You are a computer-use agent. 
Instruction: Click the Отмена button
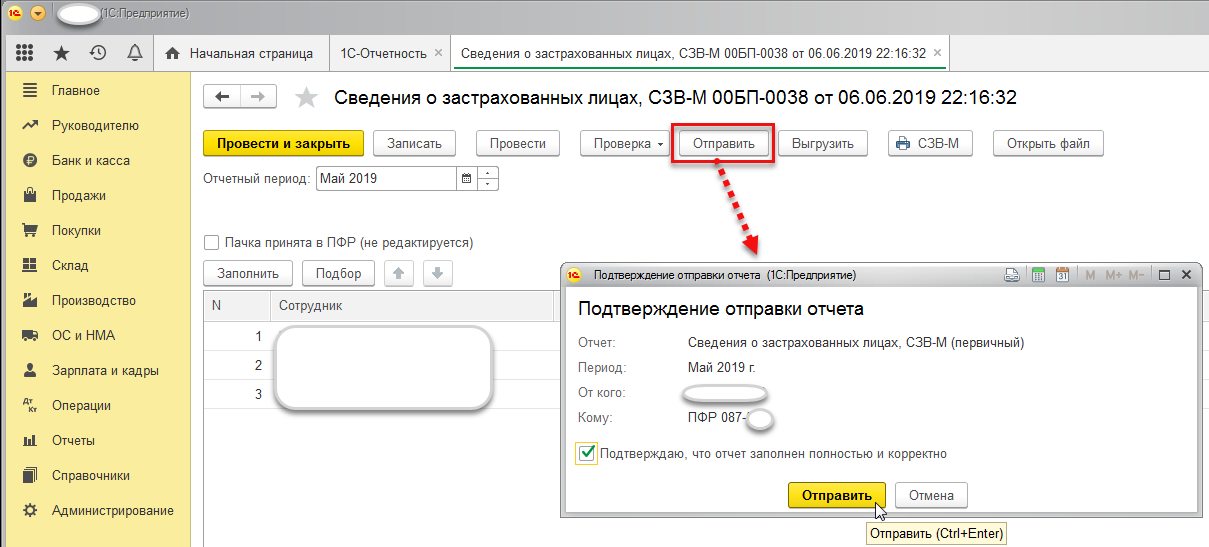coord(931,495)
